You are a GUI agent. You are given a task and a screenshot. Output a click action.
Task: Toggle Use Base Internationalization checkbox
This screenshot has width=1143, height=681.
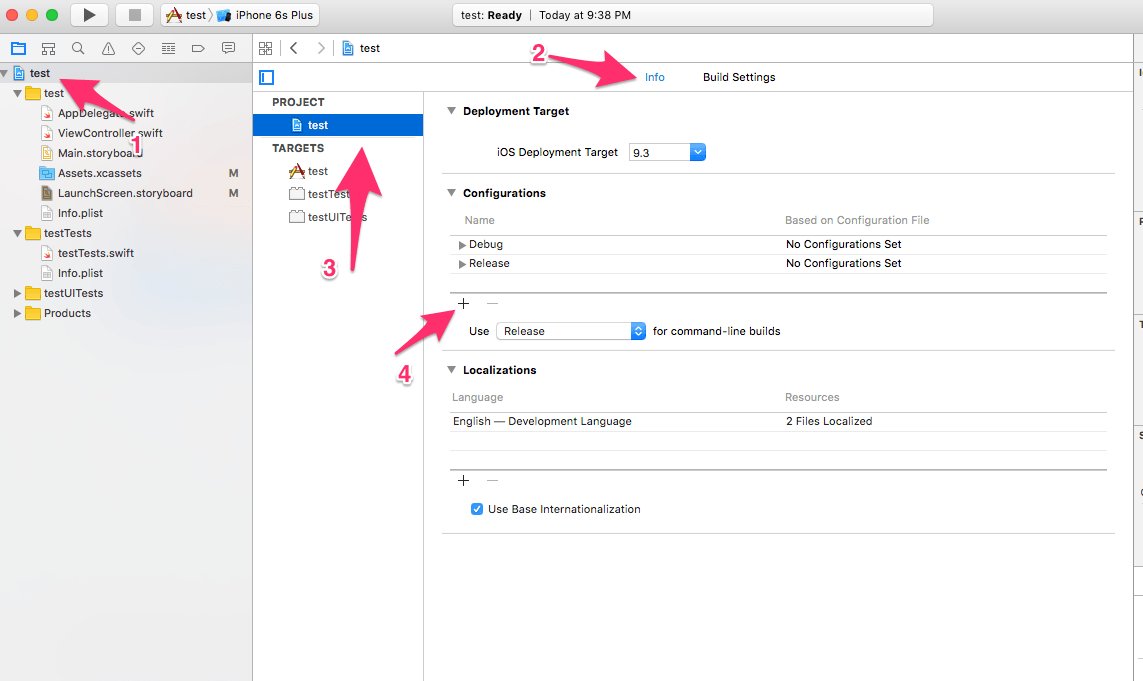pyautogui.click(x=477, y=509)
